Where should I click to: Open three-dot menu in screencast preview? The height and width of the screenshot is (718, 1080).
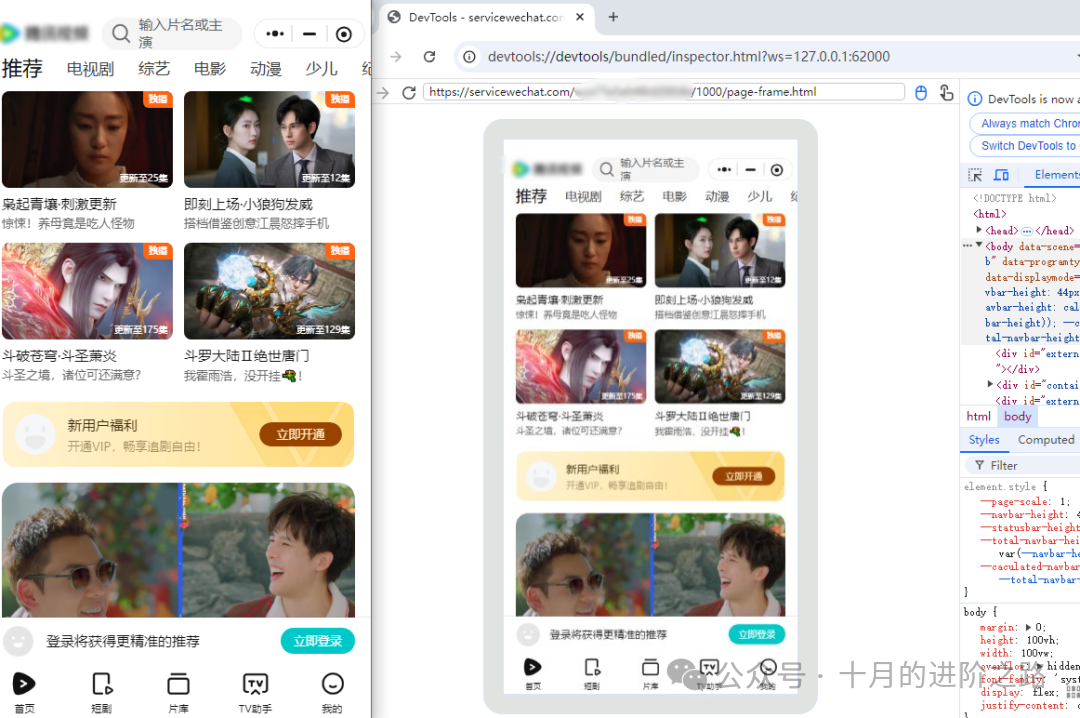pos(724,170)
